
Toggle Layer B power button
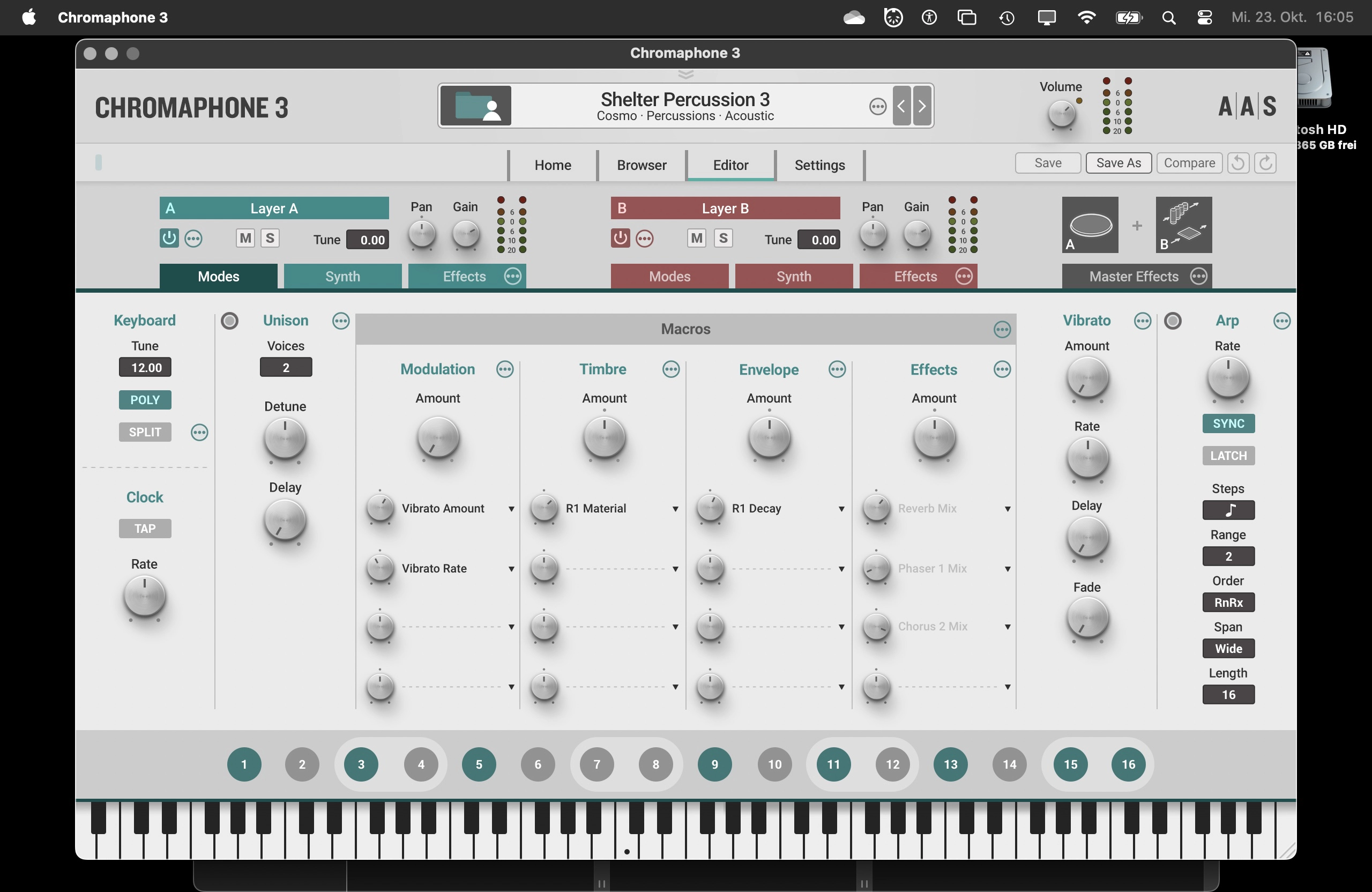[620, 237]
